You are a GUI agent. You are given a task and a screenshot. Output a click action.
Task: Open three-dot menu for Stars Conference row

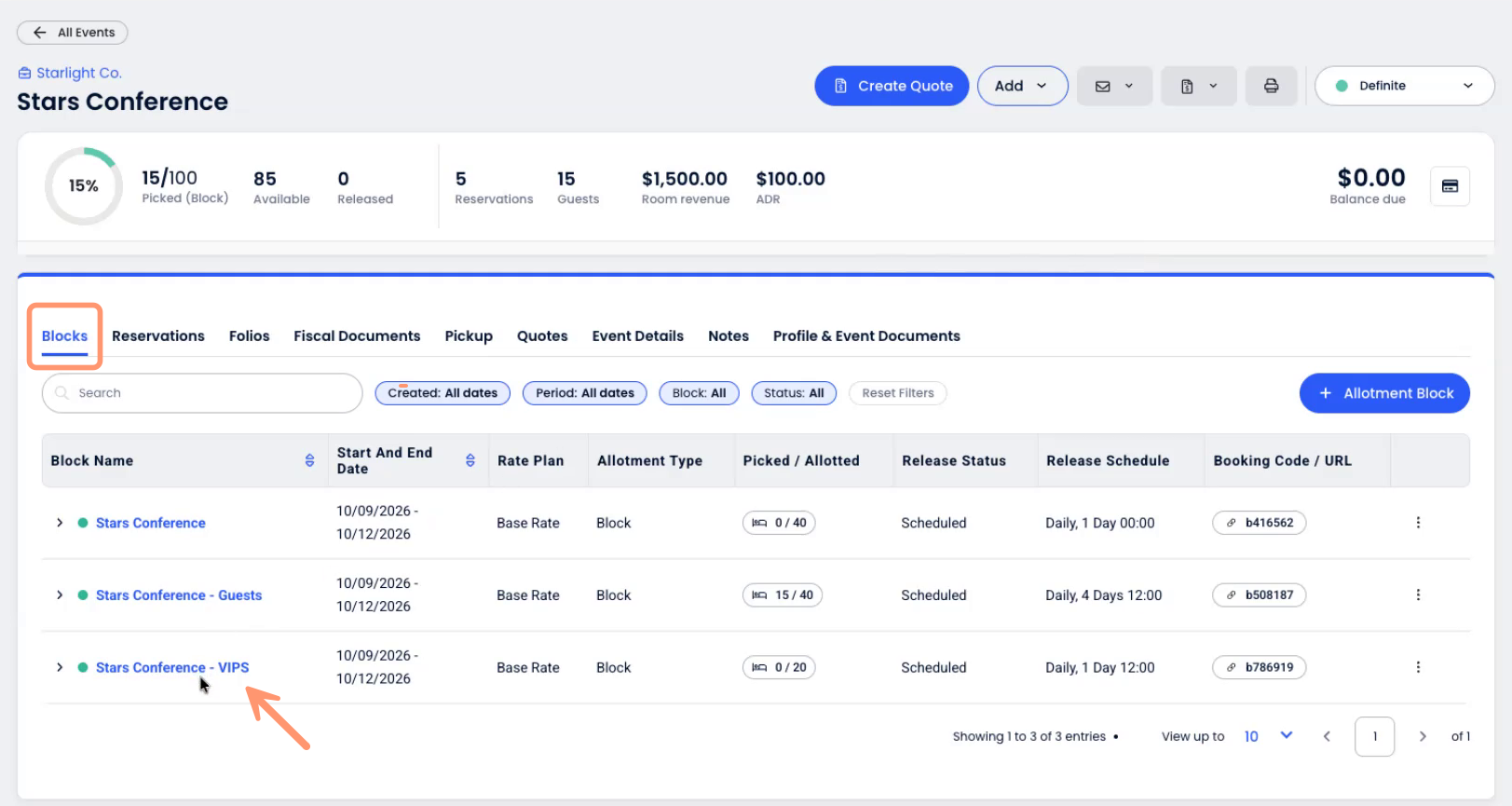(1418, 523)
